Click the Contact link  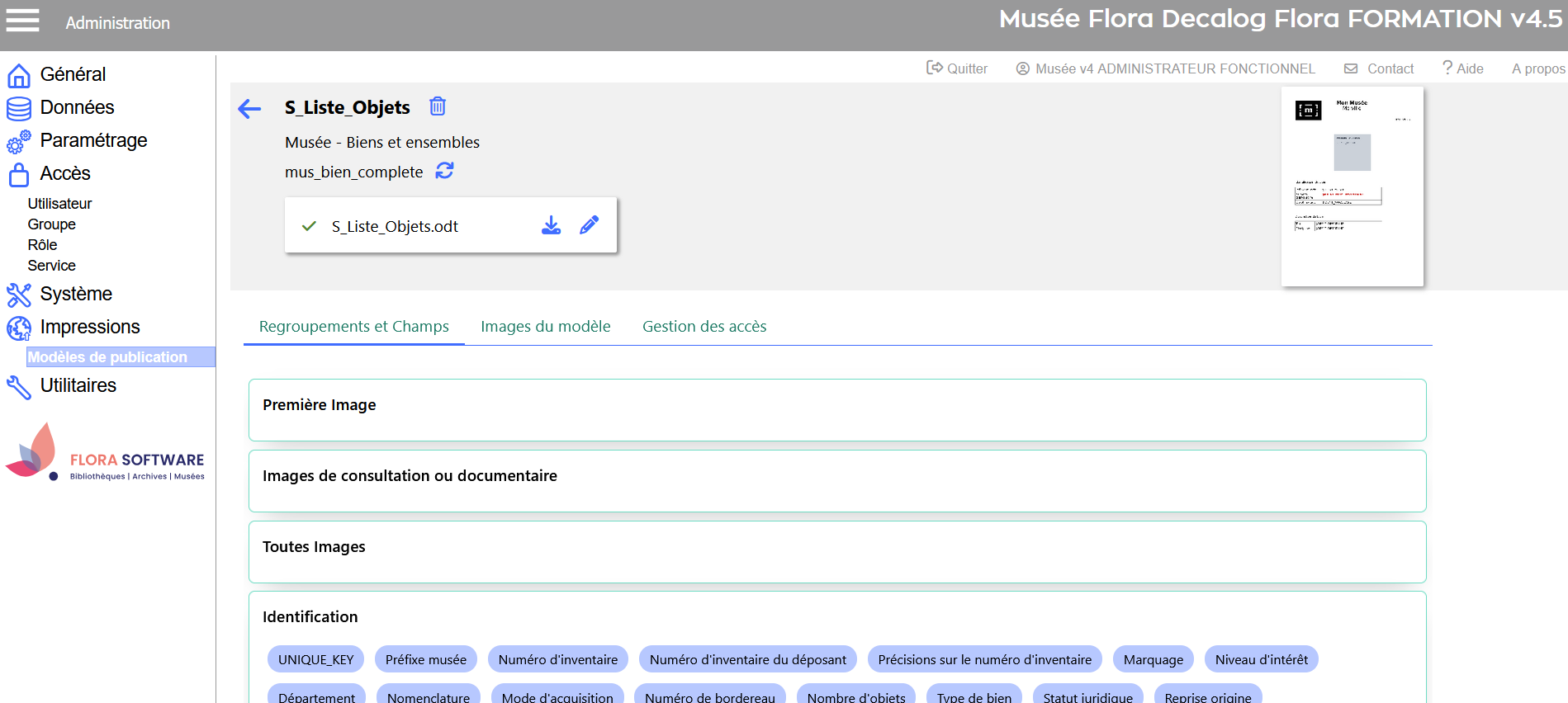click(1390, 68)
